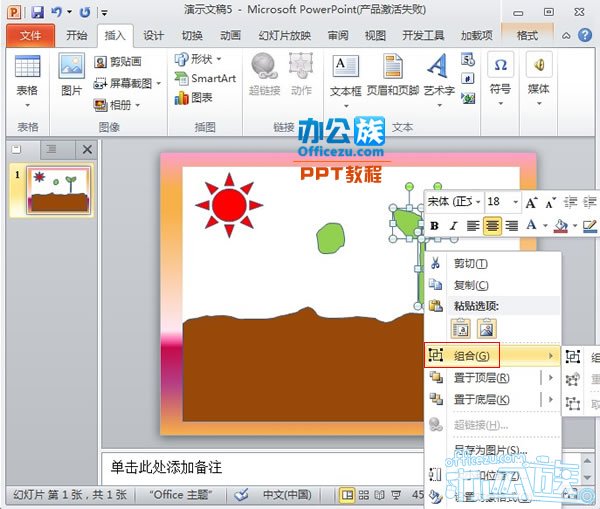
Task: Toggle italic in the mini toolbar
Action: tap(453, 226)
